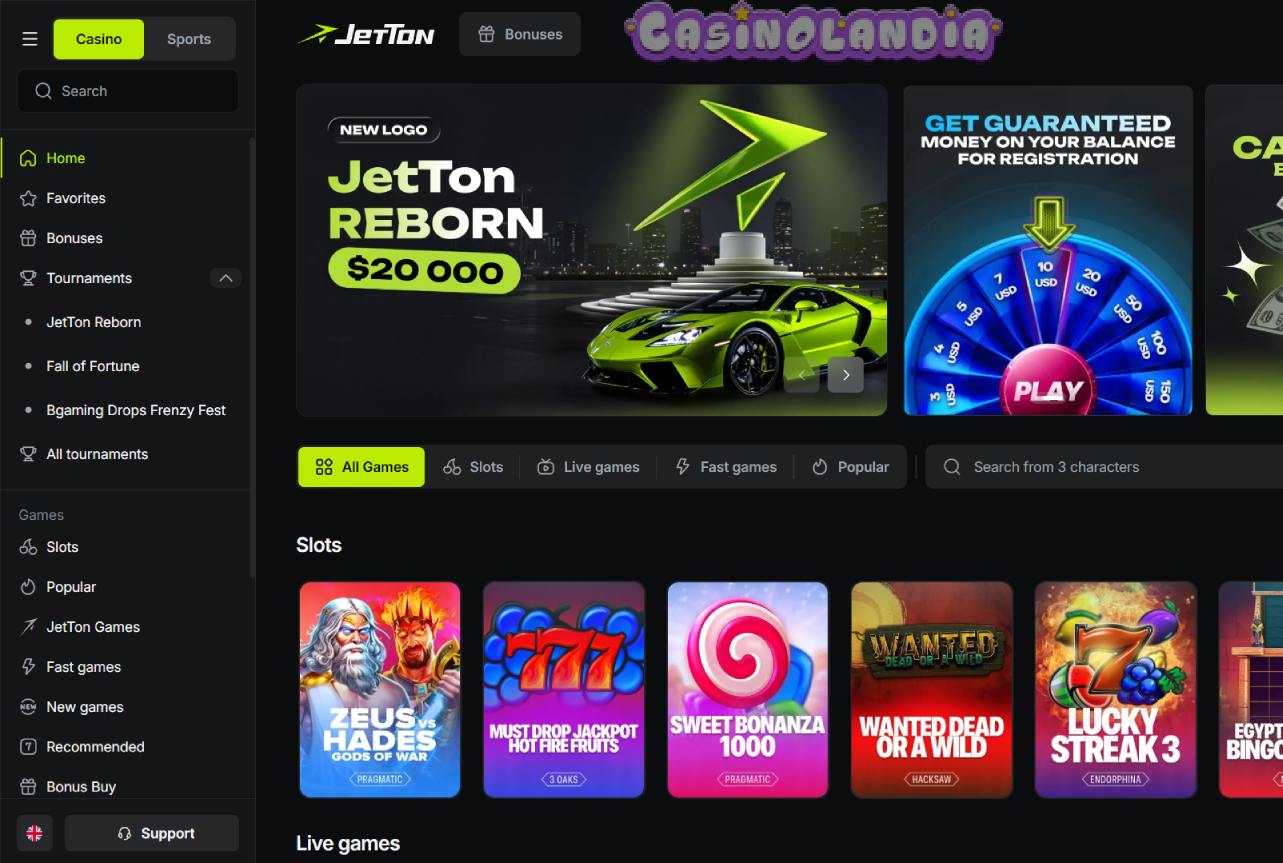Open the language selector UK flag
The image size is (1283, 863).
coord(34,833)
